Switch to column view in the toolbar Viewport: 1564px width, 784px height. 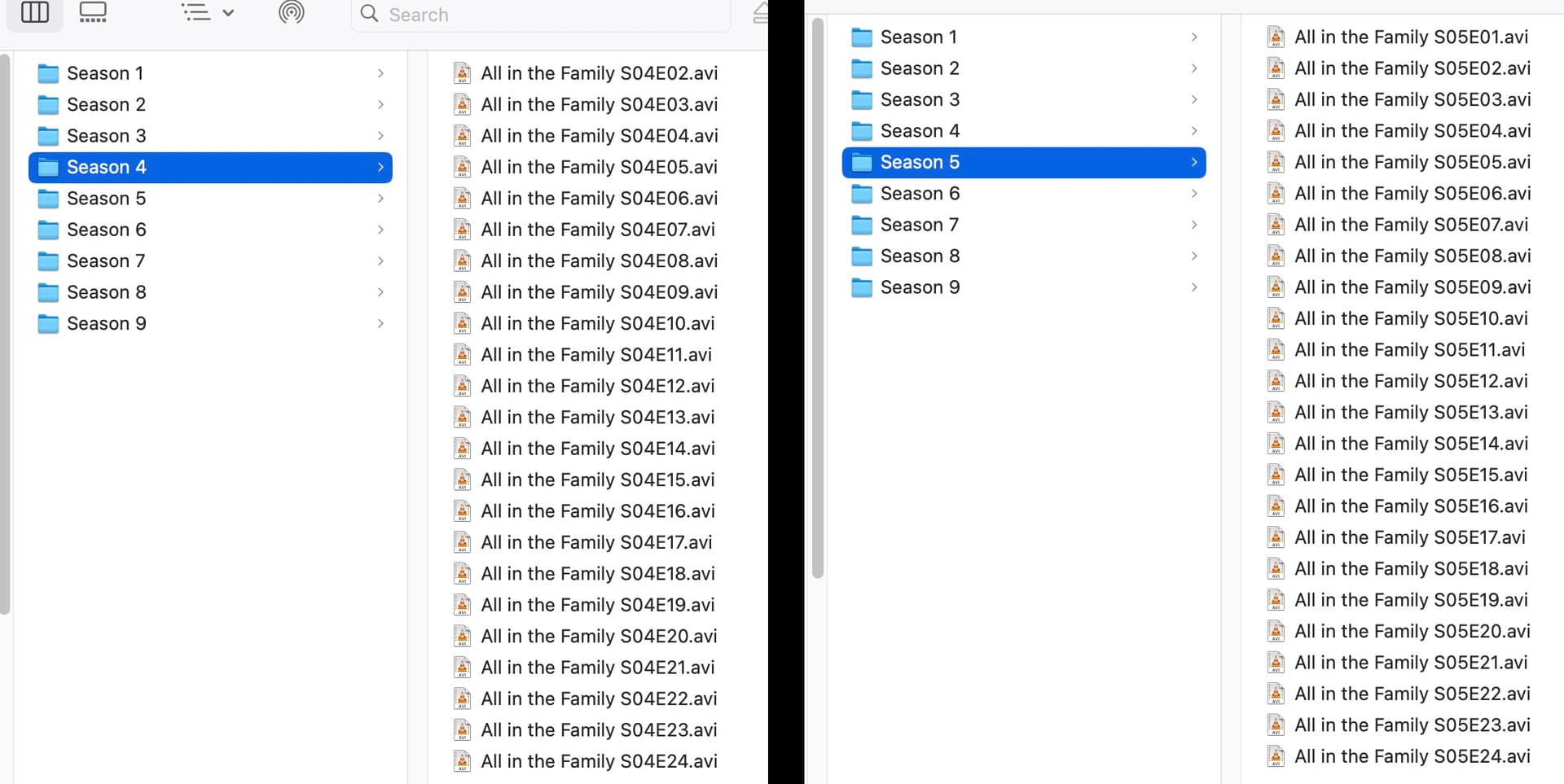click(35, 13)
